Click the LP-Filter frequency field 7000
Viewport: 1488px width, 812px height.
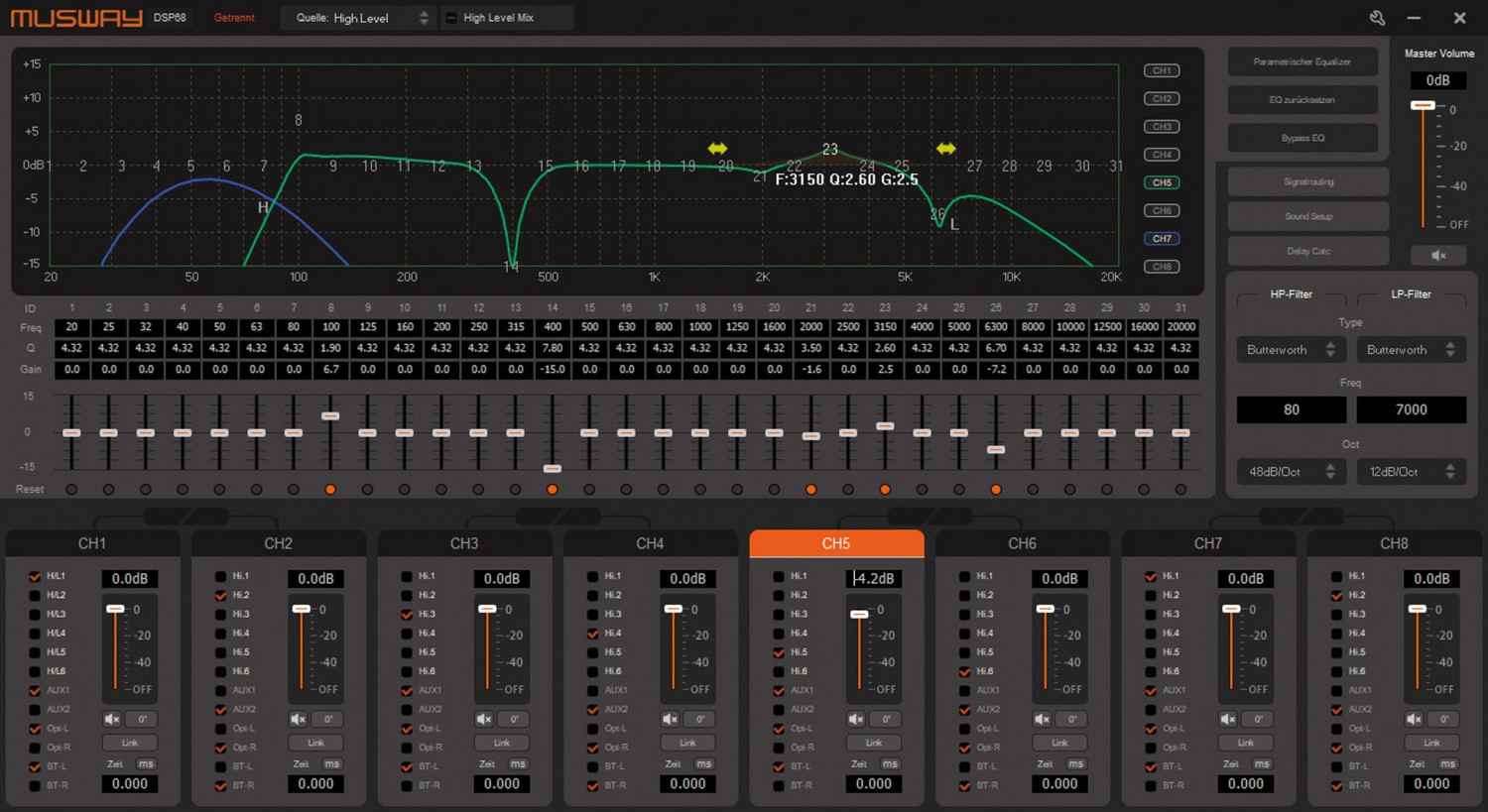(1411, 409)
